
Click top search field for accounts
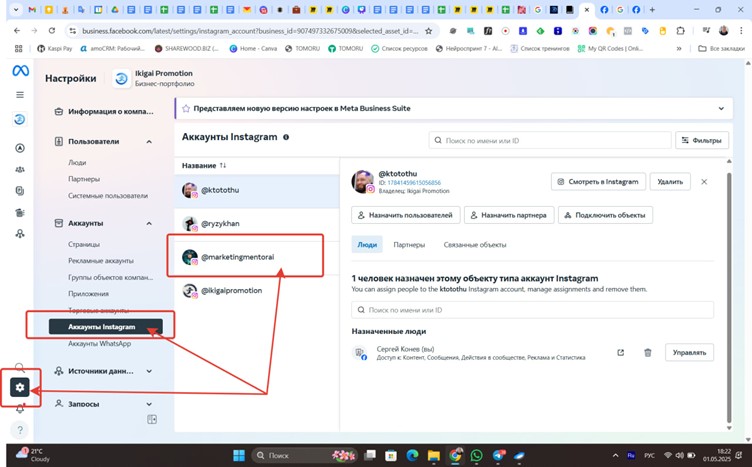point(550,140)
